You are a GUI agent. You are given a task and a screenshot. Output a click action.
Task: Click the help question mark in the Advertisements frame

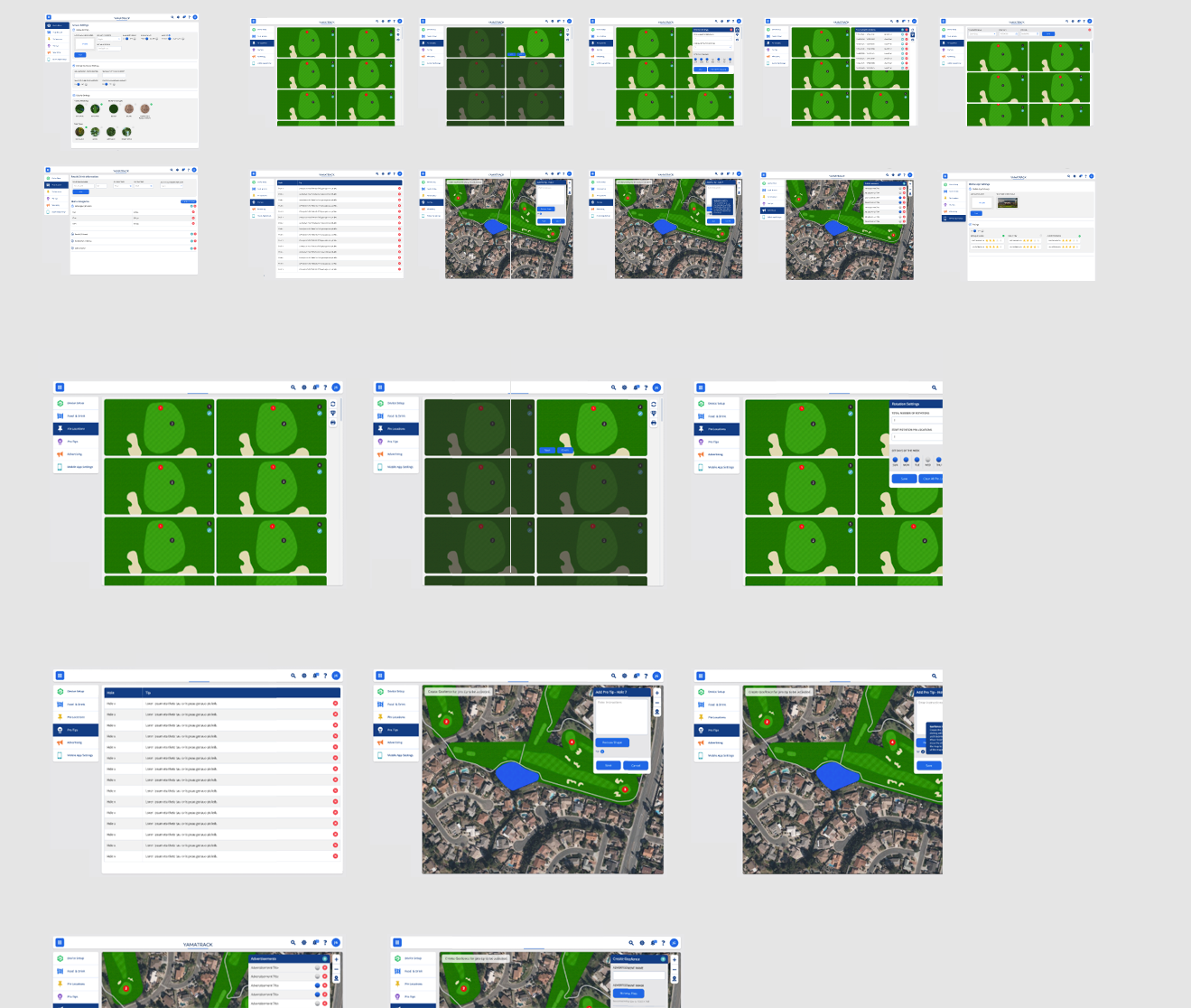[325, 943]
